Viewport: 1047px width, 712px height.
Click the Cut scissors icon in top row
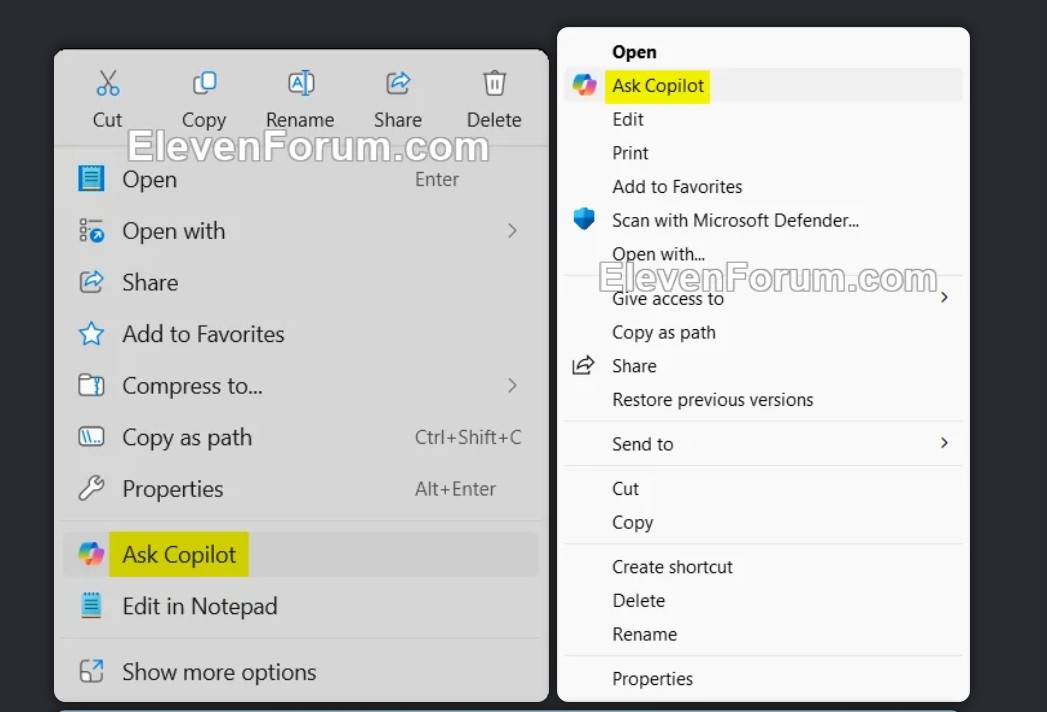107,84
